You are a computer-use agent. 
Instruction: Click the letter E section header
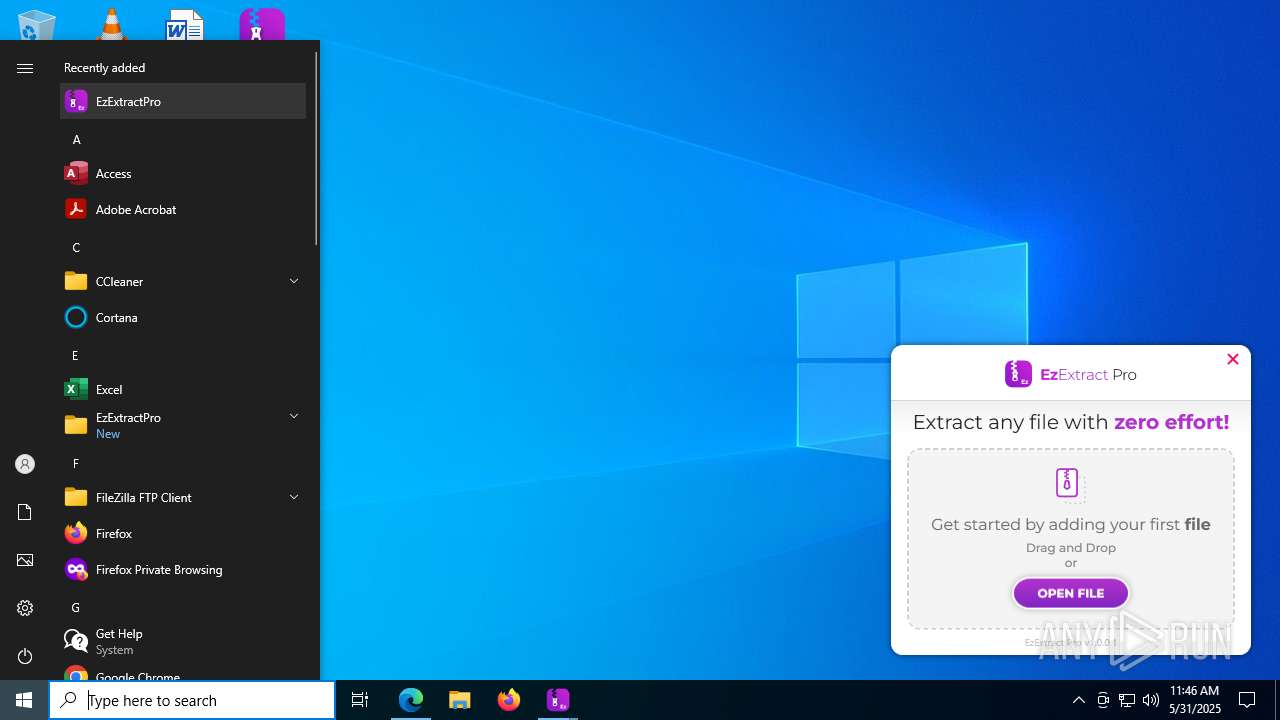pyautogui.click(x=76, y=355)
